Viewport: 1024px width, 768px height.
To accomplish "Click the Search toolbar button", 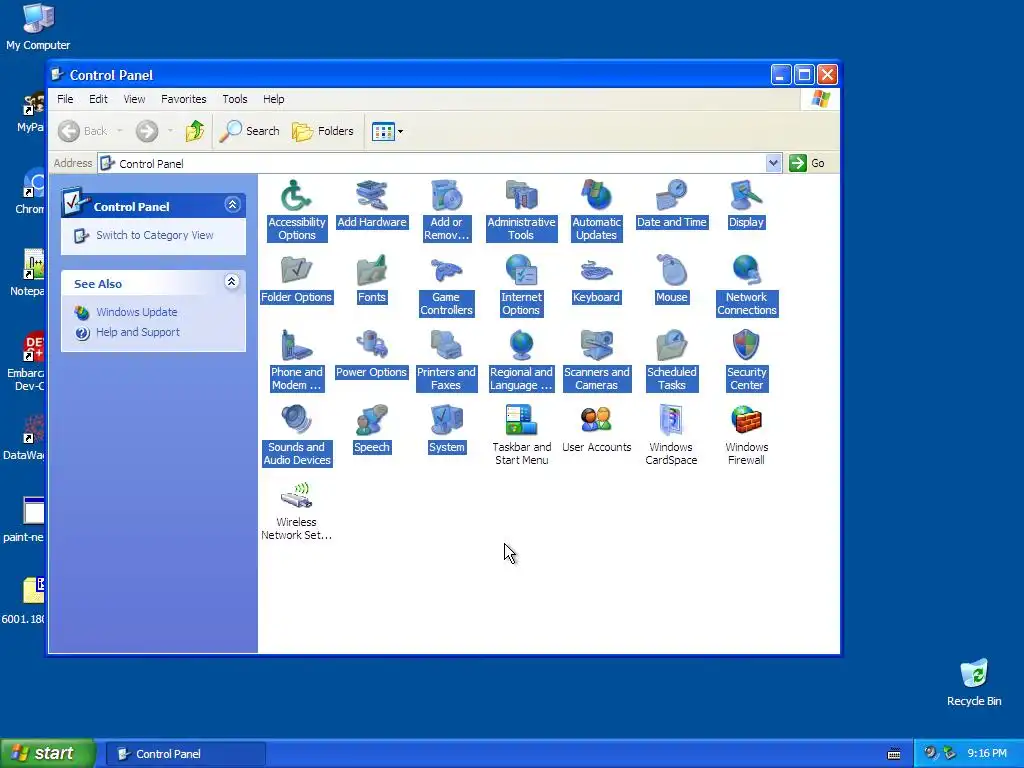I will click(x=249, y=131).
